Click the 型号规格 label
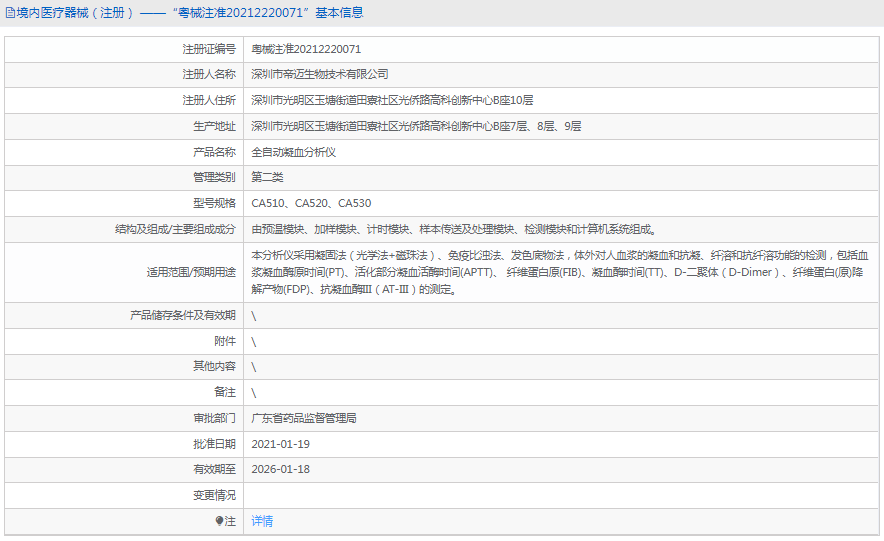 pos(214,203)
